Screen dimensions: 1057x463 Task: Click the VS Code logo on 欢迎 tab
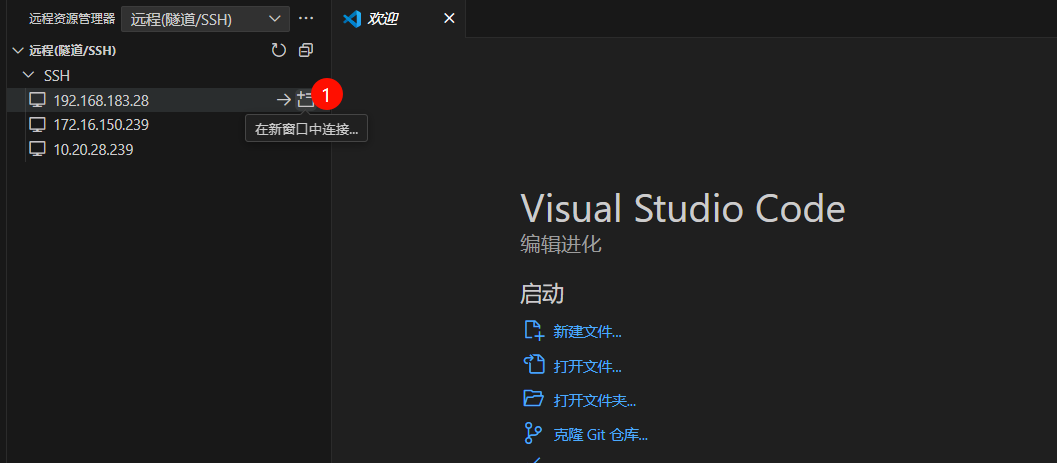tap(352, 19)
